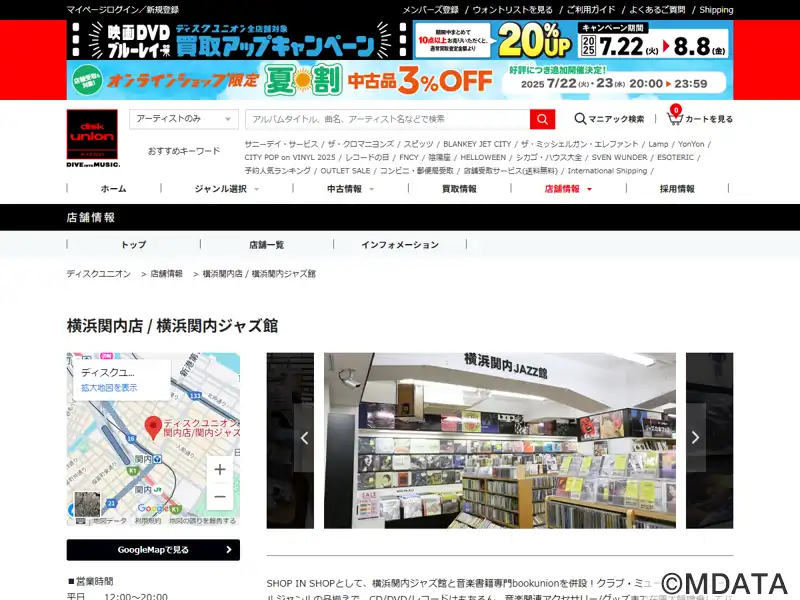Screen dimensions: 800x600
Task: Click the GoogleMapで見る button
Action: (153, 550)
